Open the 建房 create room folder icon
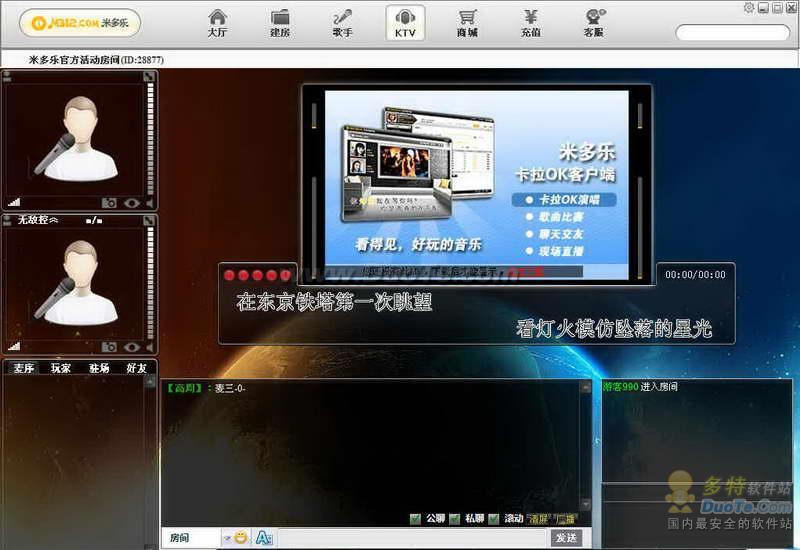Screen dimensions: 800x550 coord(280,23)
